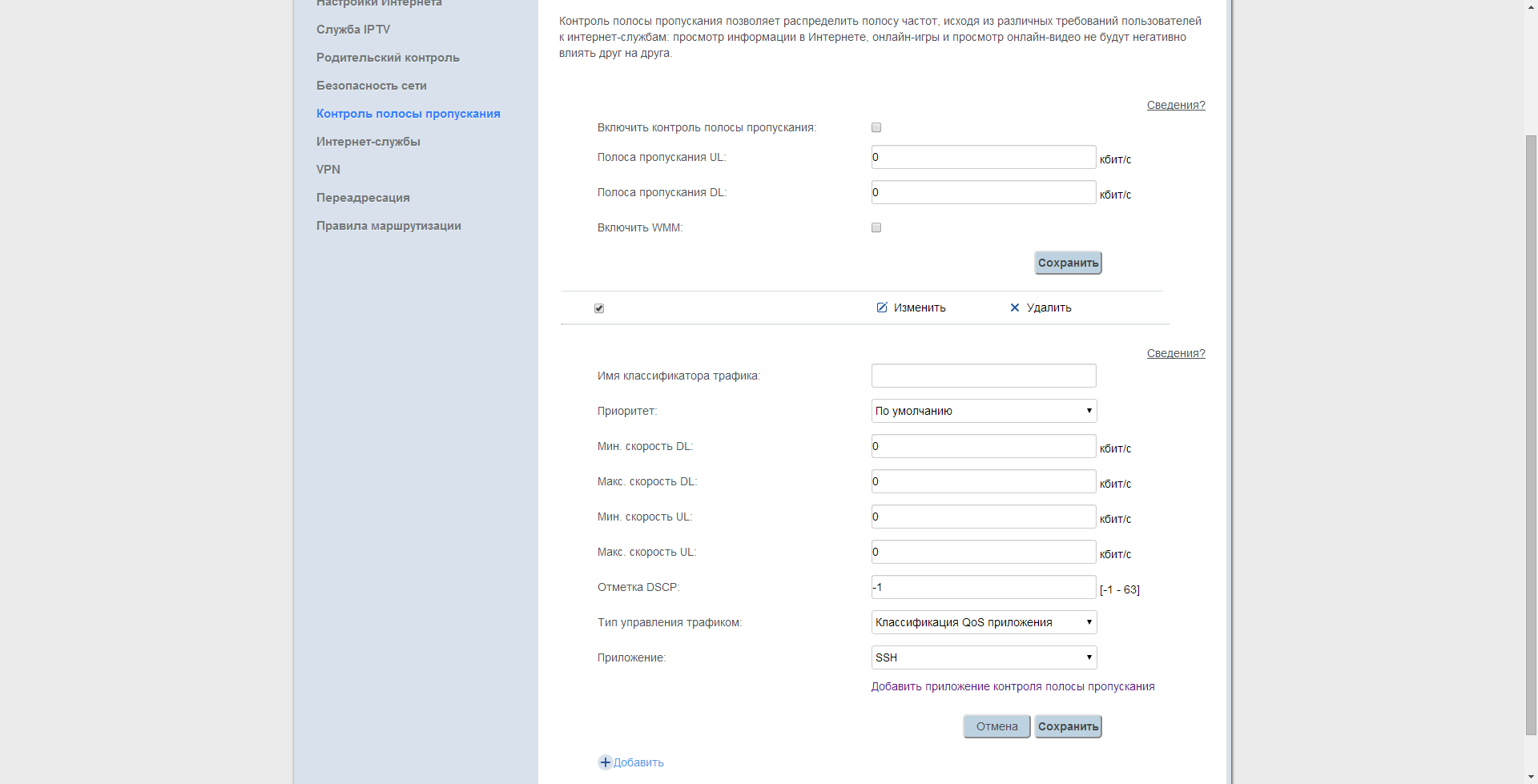Click the Добавить link at the bottom

coord(638,762)
